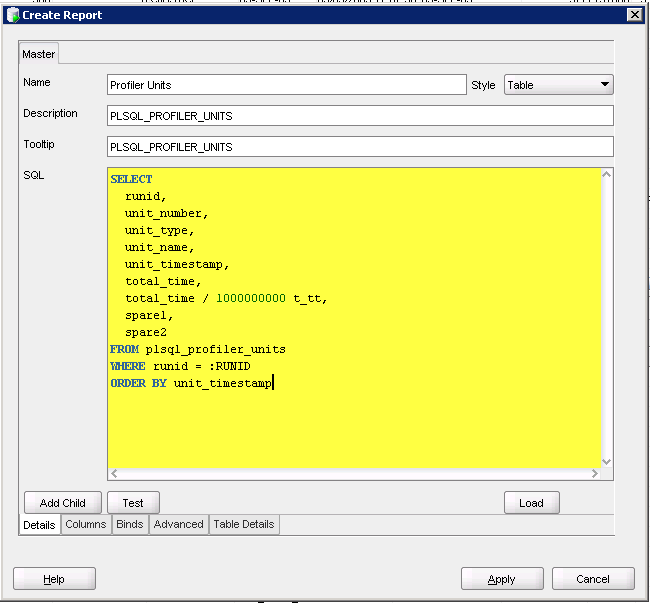Cancel the Create Report dialog
The width and height of the screenshot is (650, 603).
tap(593, 579)
